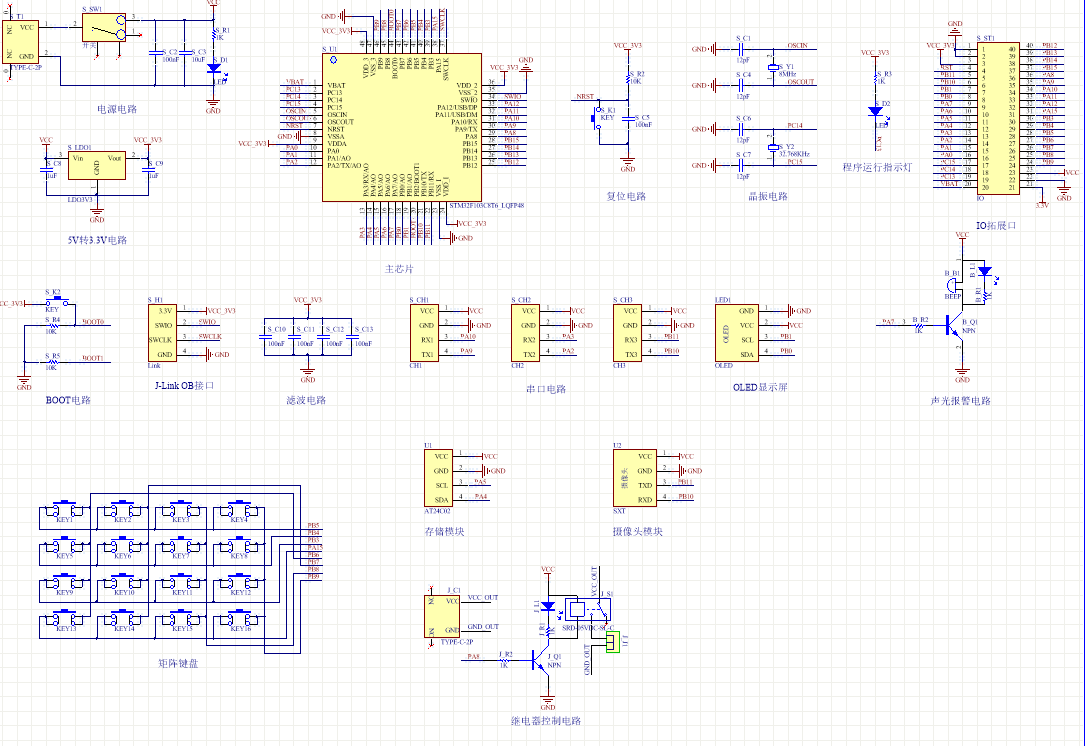Click the 电源电路 caption

[x=117, y=109]
